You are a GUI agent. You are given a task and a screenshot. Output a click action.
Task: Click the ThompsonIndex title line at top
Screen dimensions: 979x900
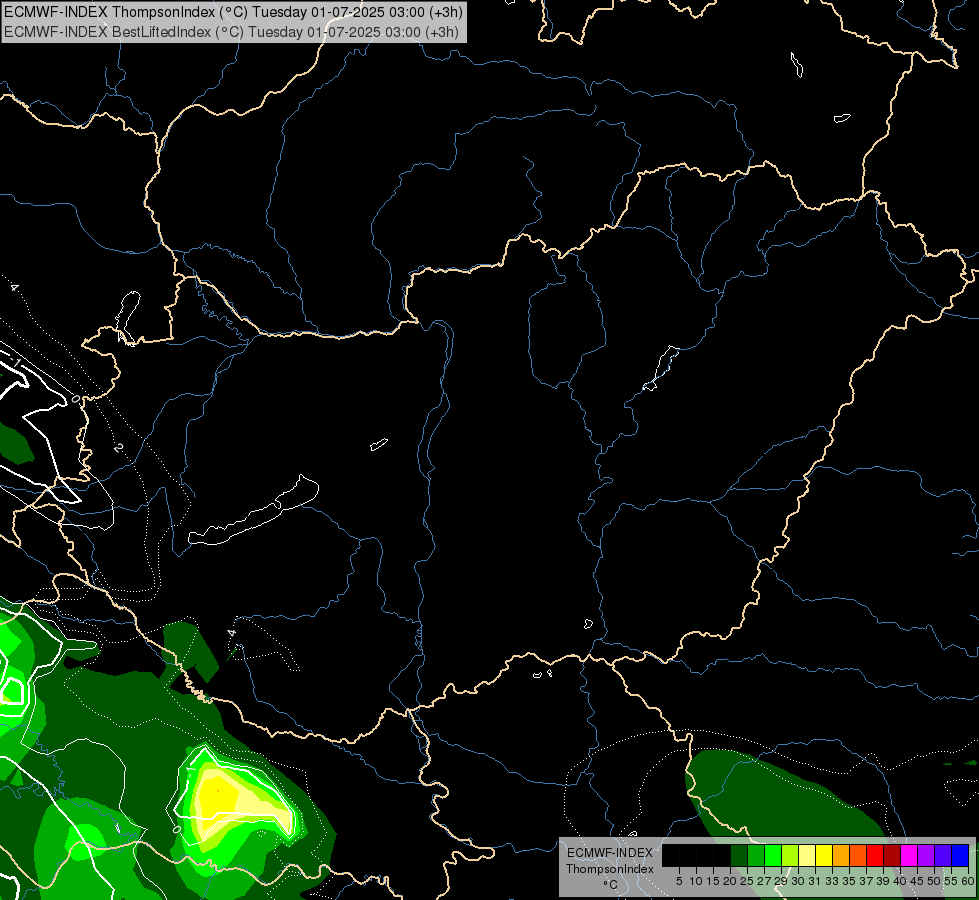pos(233,12)
